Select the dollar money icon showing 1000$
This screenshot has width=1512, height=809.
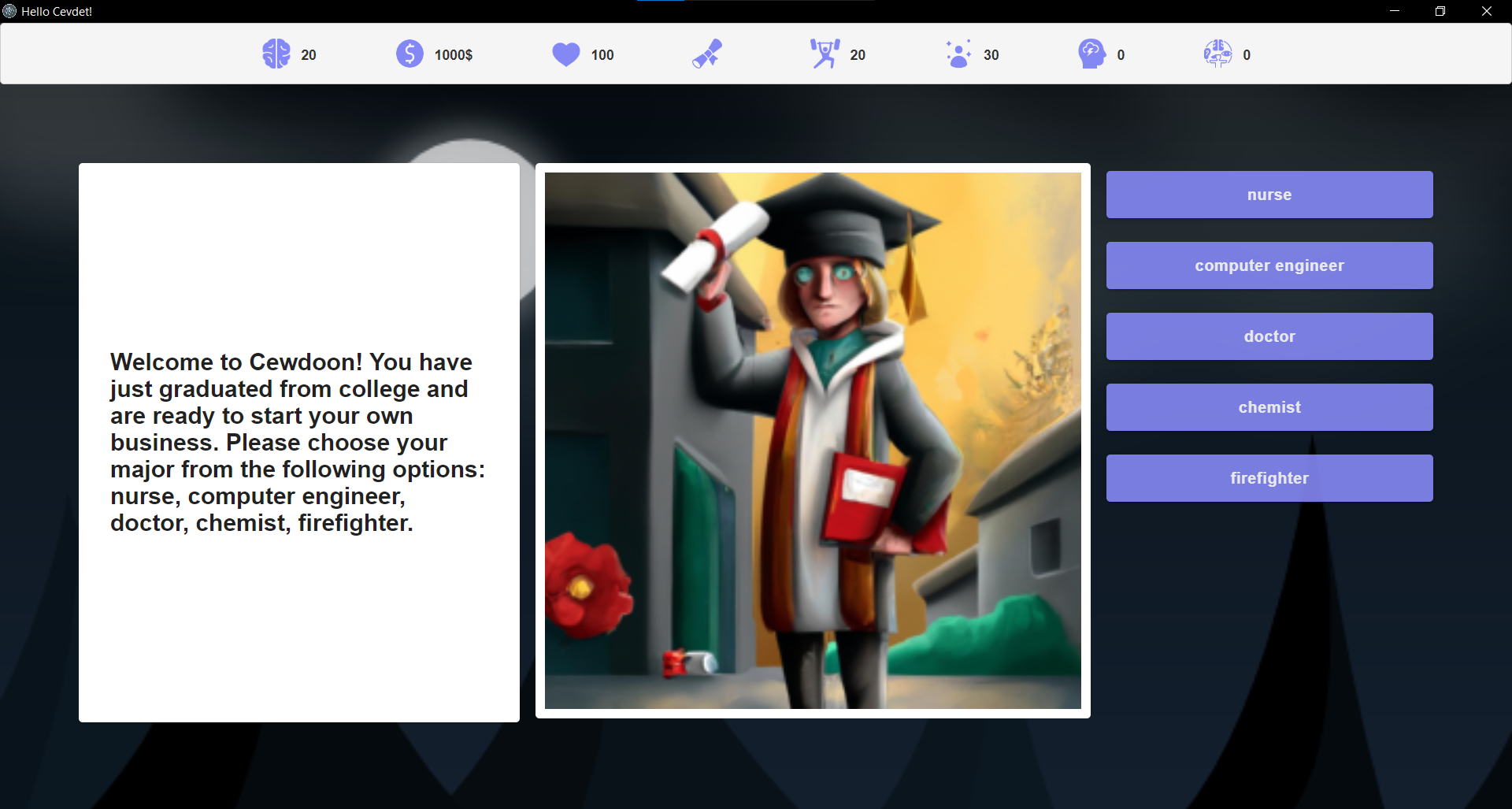(x=409, y=54)
